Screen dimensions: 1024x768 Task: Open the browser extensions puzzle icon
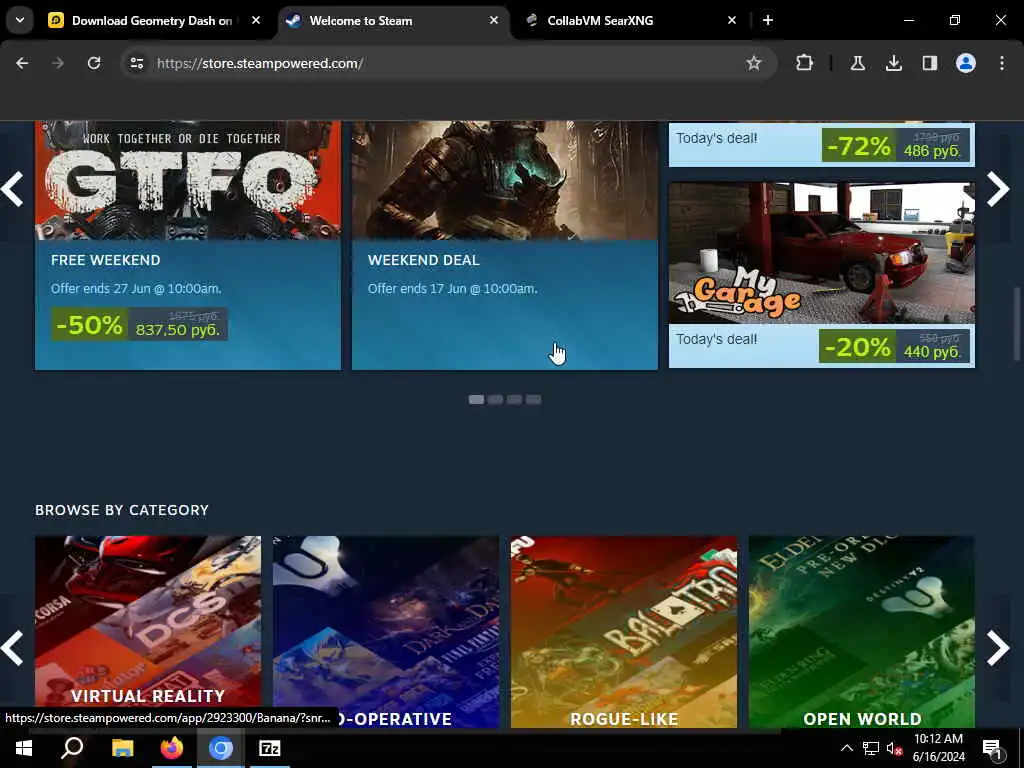click(x=805, y=63)
